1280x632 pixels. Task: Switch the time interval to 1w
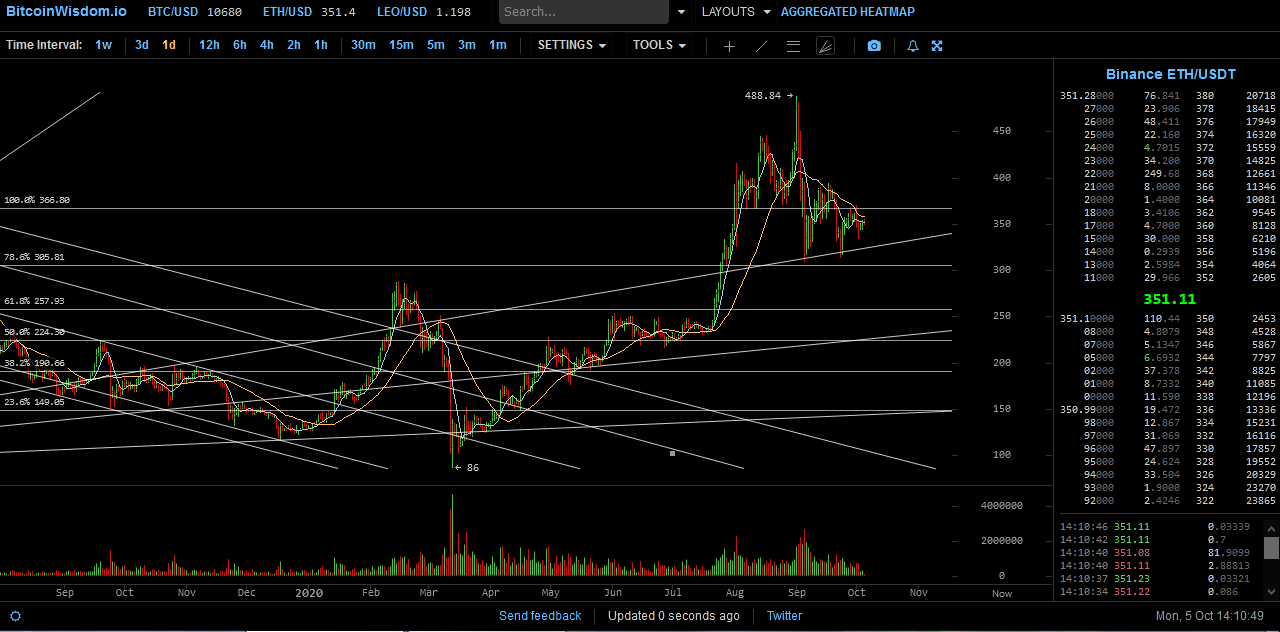tap(104, 45)
